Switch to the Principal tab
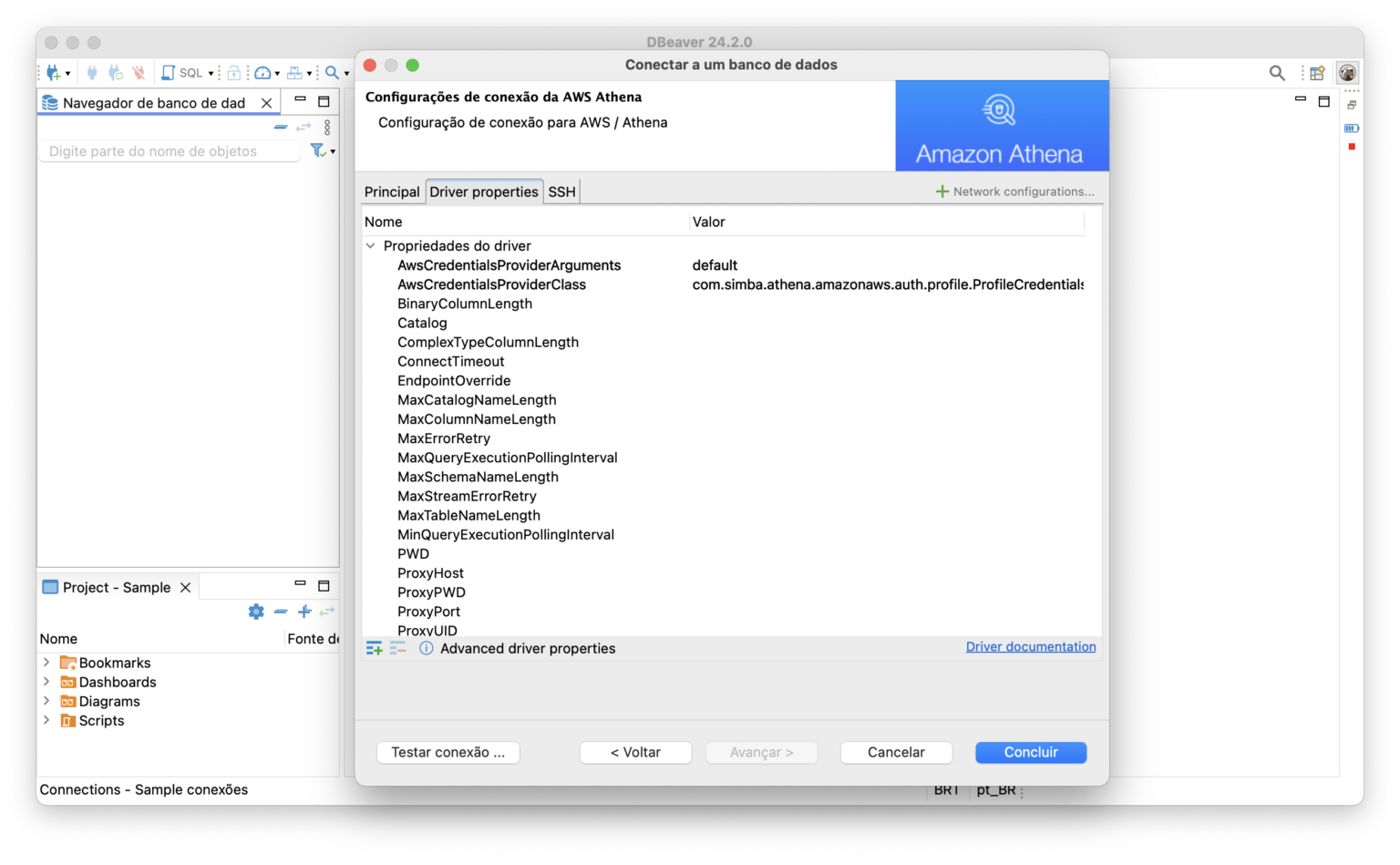 pyautogui.click(x=392, y=191)
